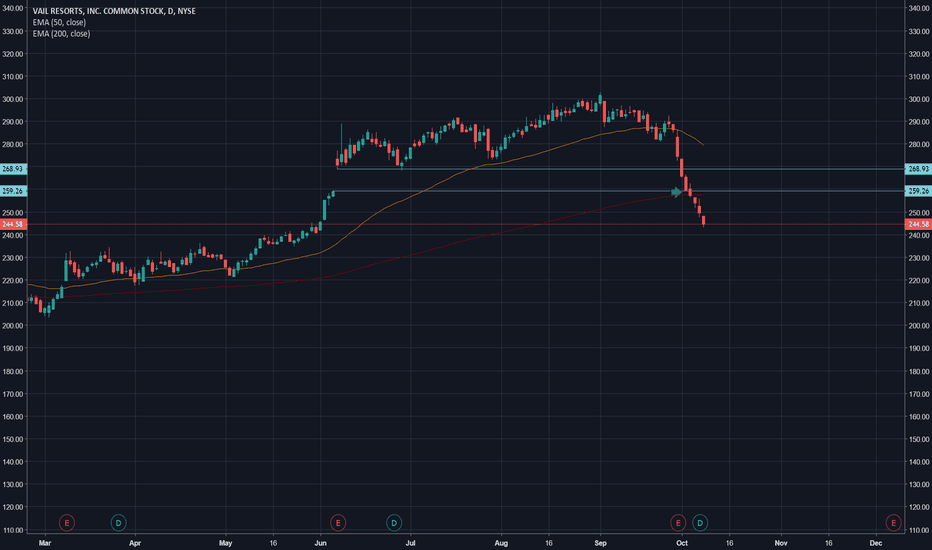Open the dividend marker D before April
The height and width of the screenshot is (550, 932).
pos(118,523)
